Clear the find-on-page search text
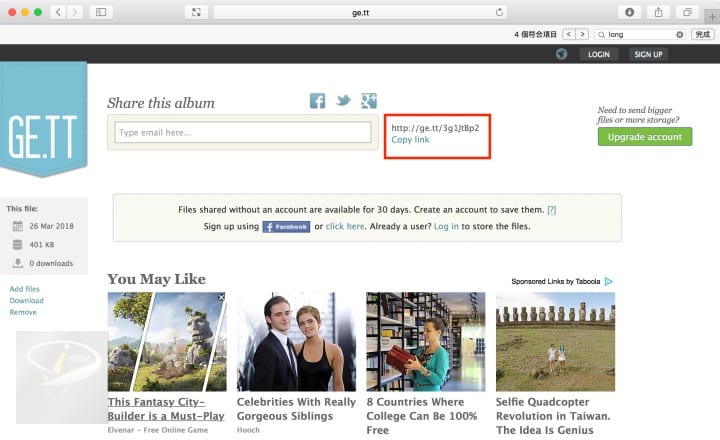This screenshot has height=440, width=720. 680,34
